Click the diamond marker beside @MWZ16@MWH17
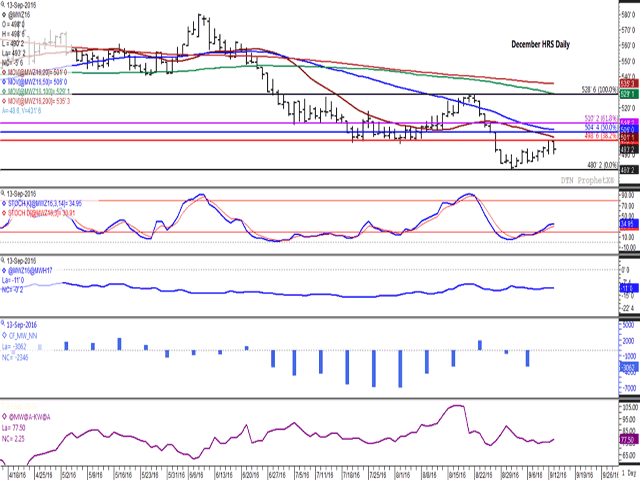The image size is (640, 480). pyautogui.click(x=4, y=270)
